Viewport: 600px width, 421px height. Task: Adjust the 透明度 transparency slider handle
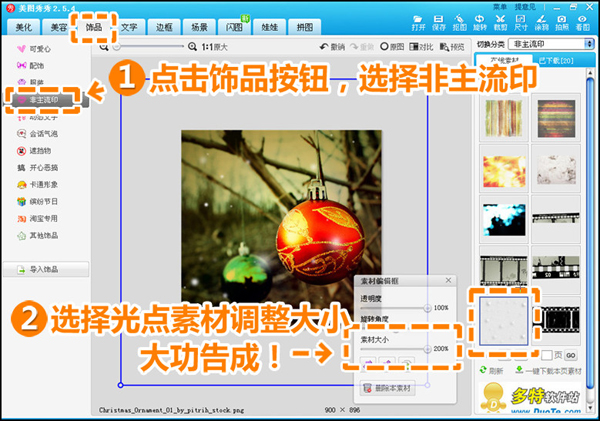429,308
